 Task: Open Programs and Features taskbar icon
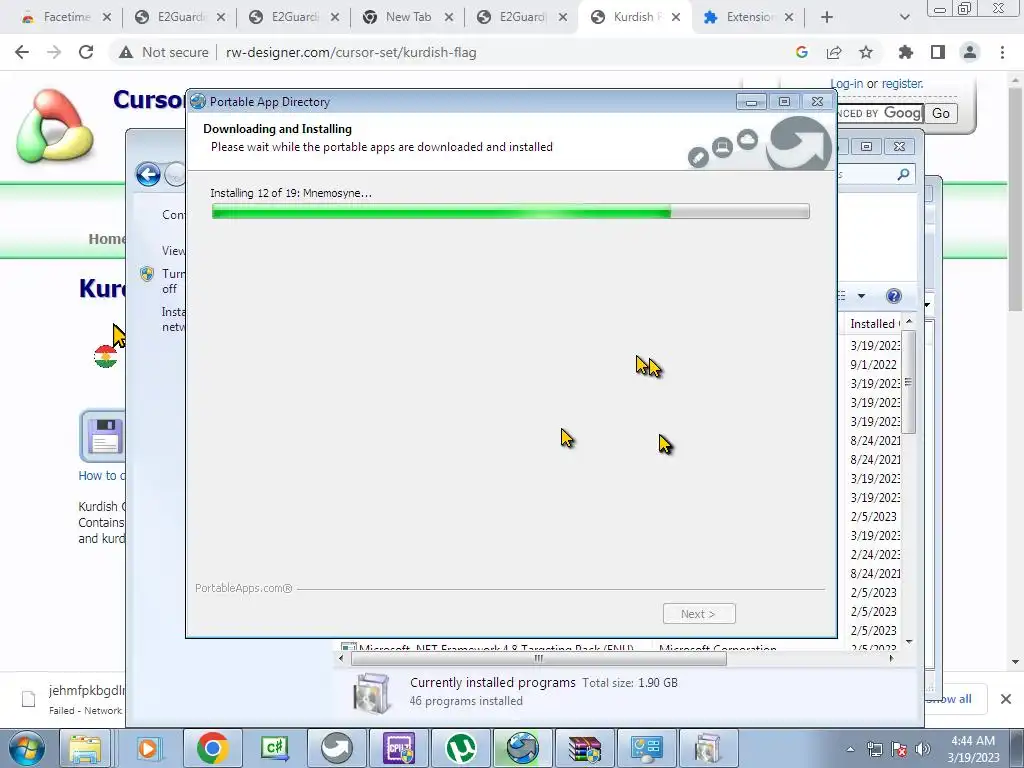[x=708, y=748]
